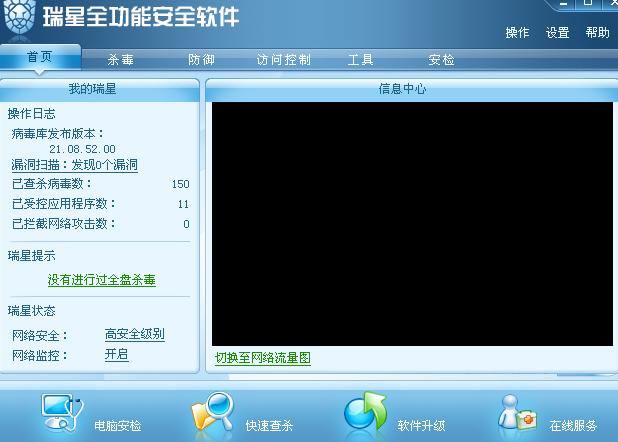Go to the 访问控制 tab
This screenshot has height=442, width=618.
click(284, 60)
